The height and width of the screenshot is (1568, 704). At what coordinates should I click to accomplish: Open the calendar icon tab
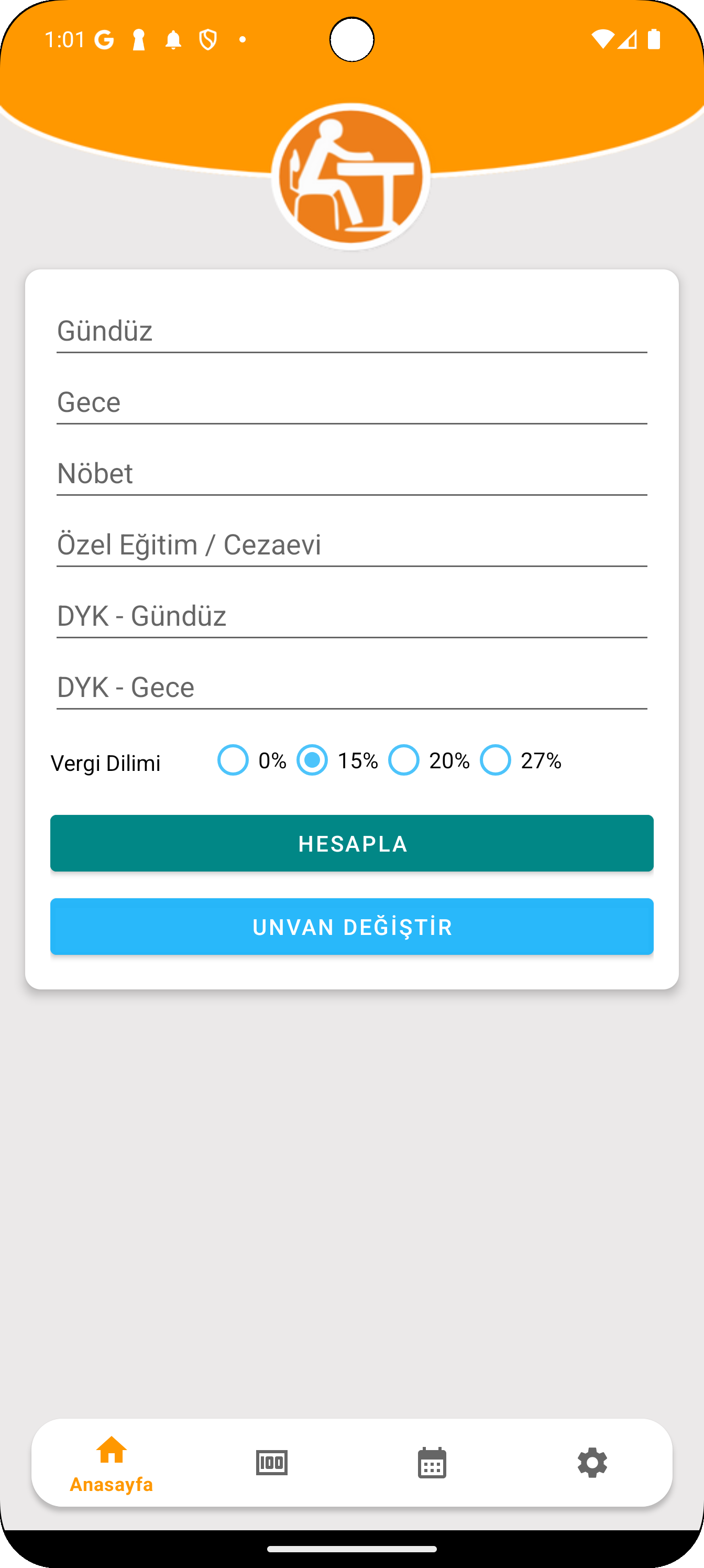432,1463
